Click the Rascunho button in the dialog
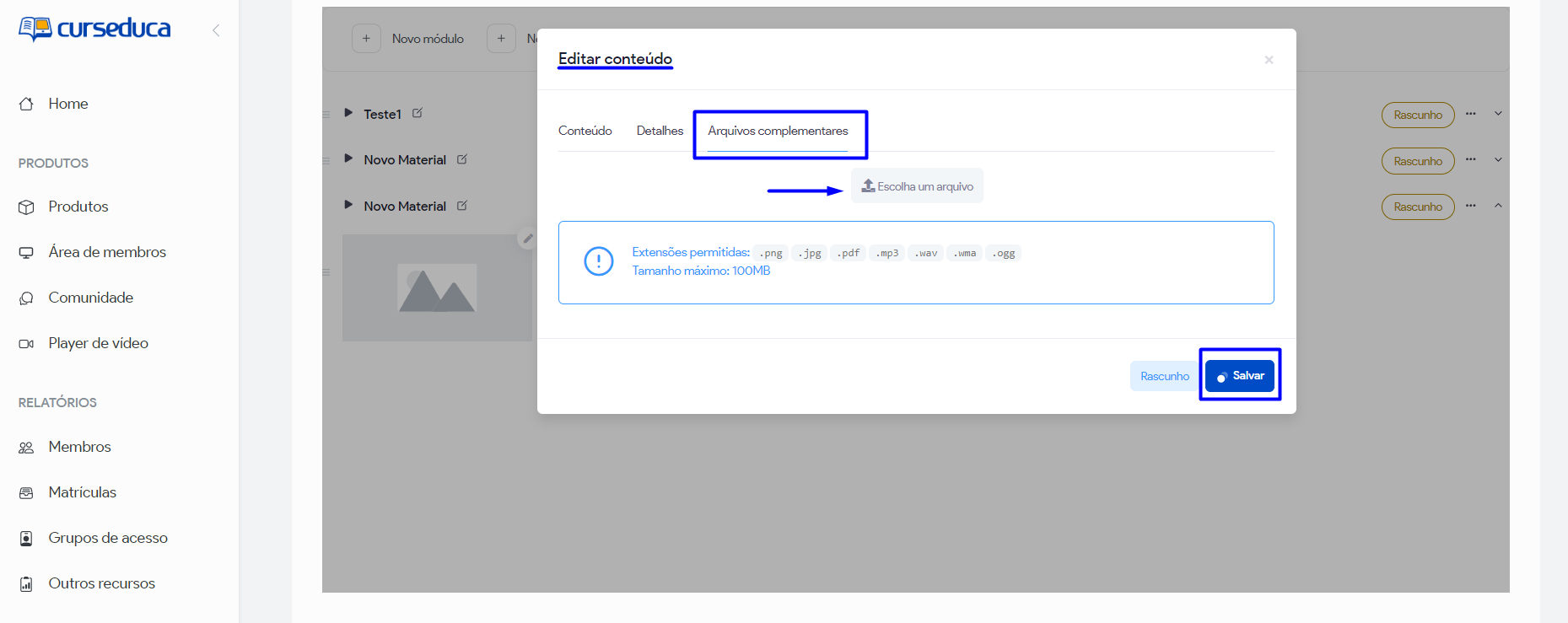 (x=1164, y=376)
